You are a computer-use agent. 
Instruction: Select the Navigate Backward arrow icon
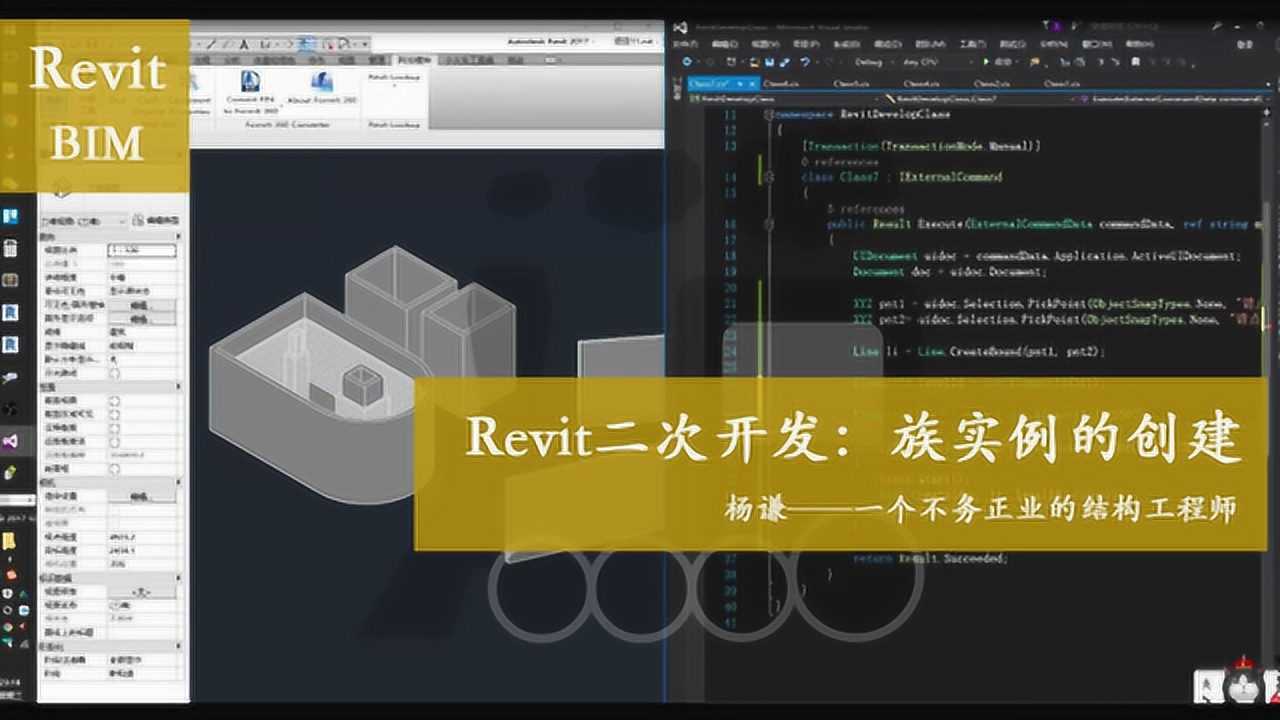(x=687, y=61)
